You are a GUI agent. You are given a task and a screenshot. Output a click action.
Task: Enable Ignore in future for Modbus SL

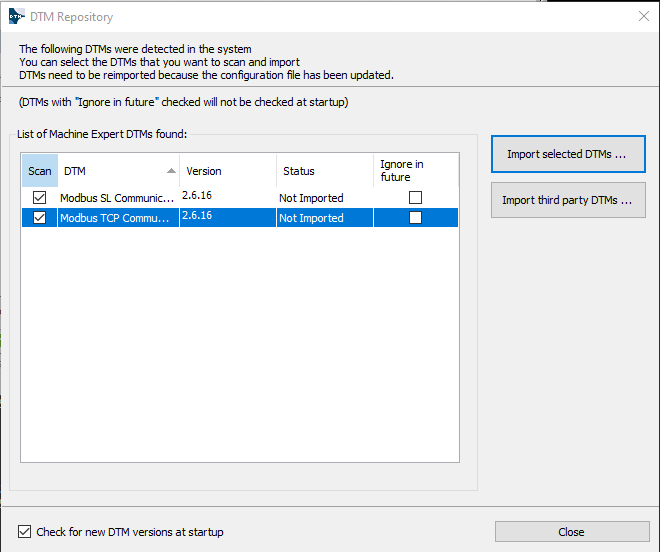pyautogui.click(x=415, y=197)
